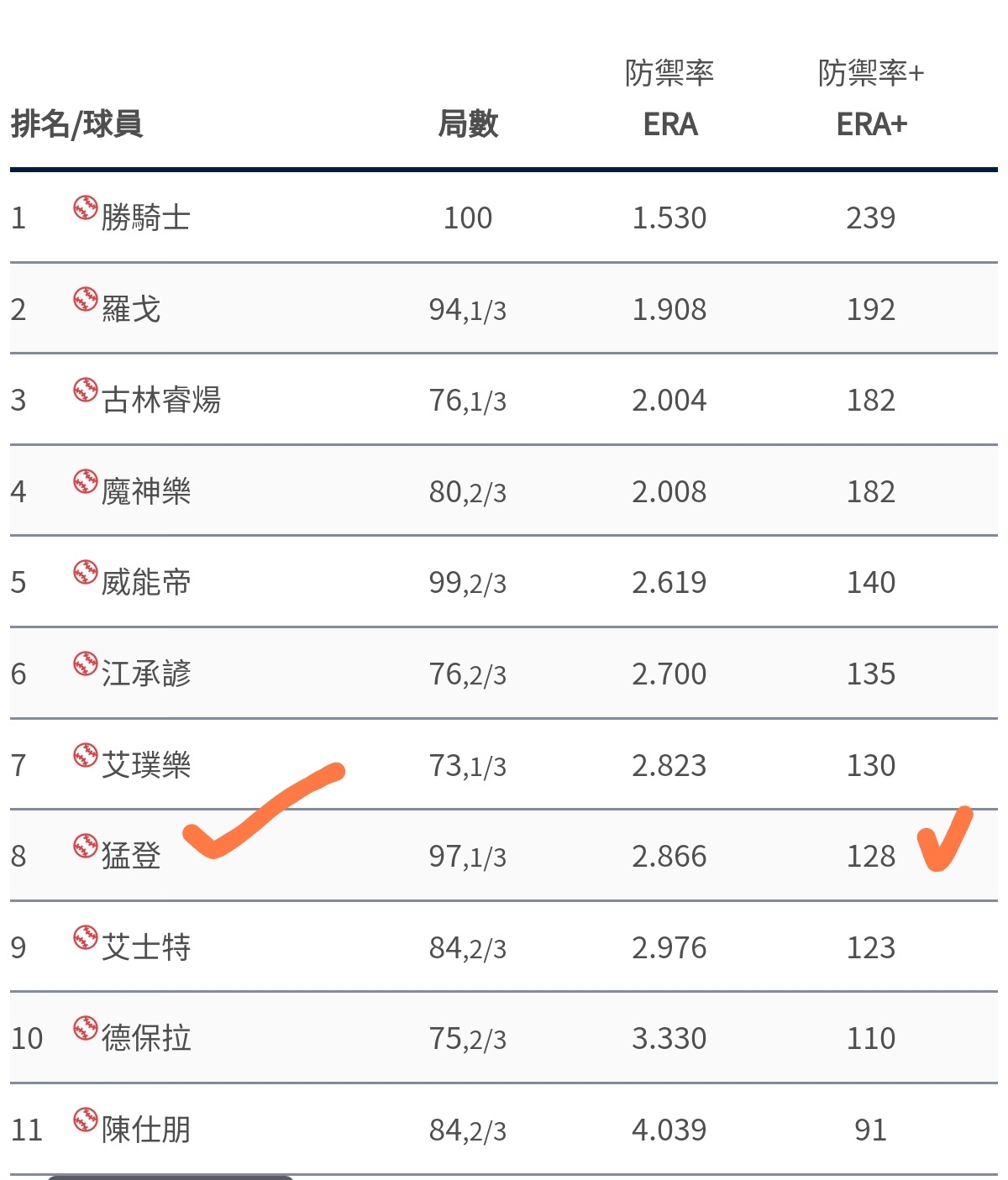Open player 德保拉's name link

pos(146,1038)
